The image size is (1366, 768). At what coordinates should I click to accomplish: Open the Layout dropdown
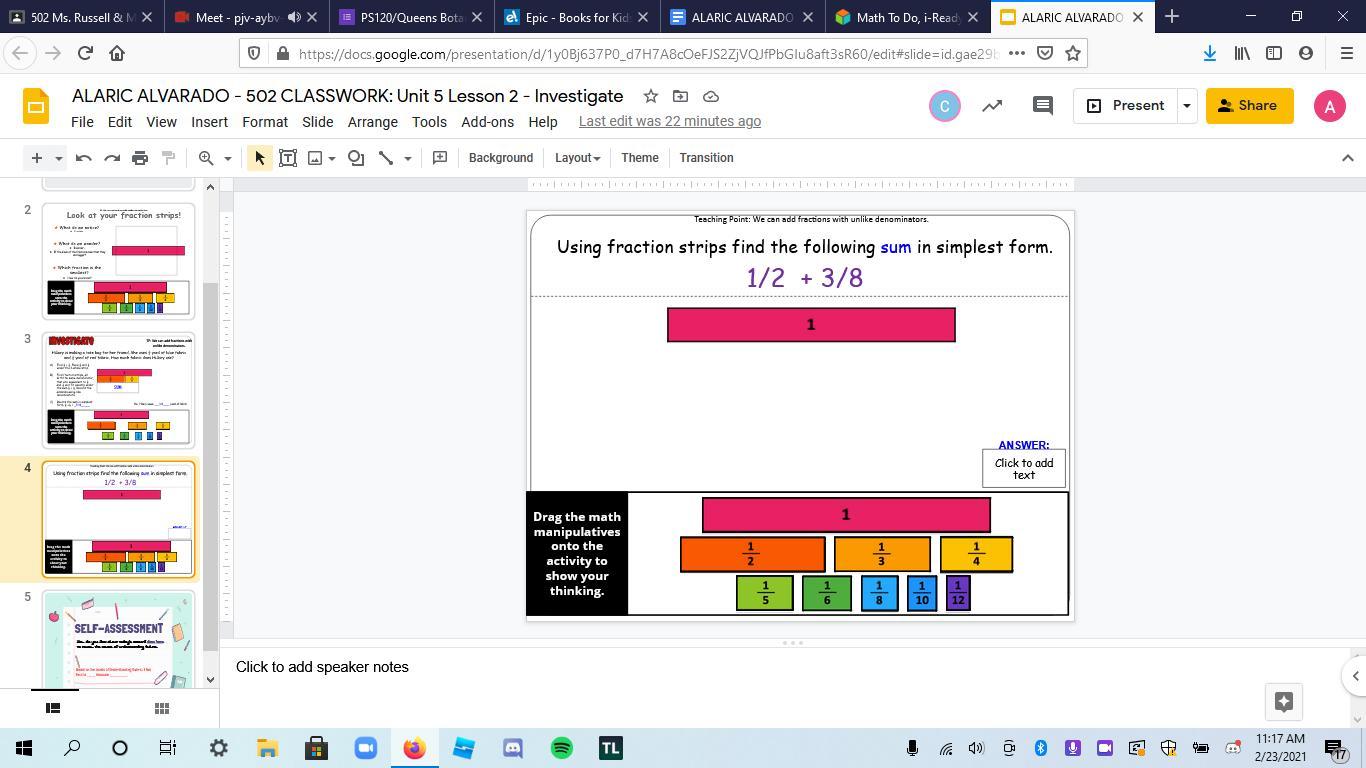click(x=577, y=158)
